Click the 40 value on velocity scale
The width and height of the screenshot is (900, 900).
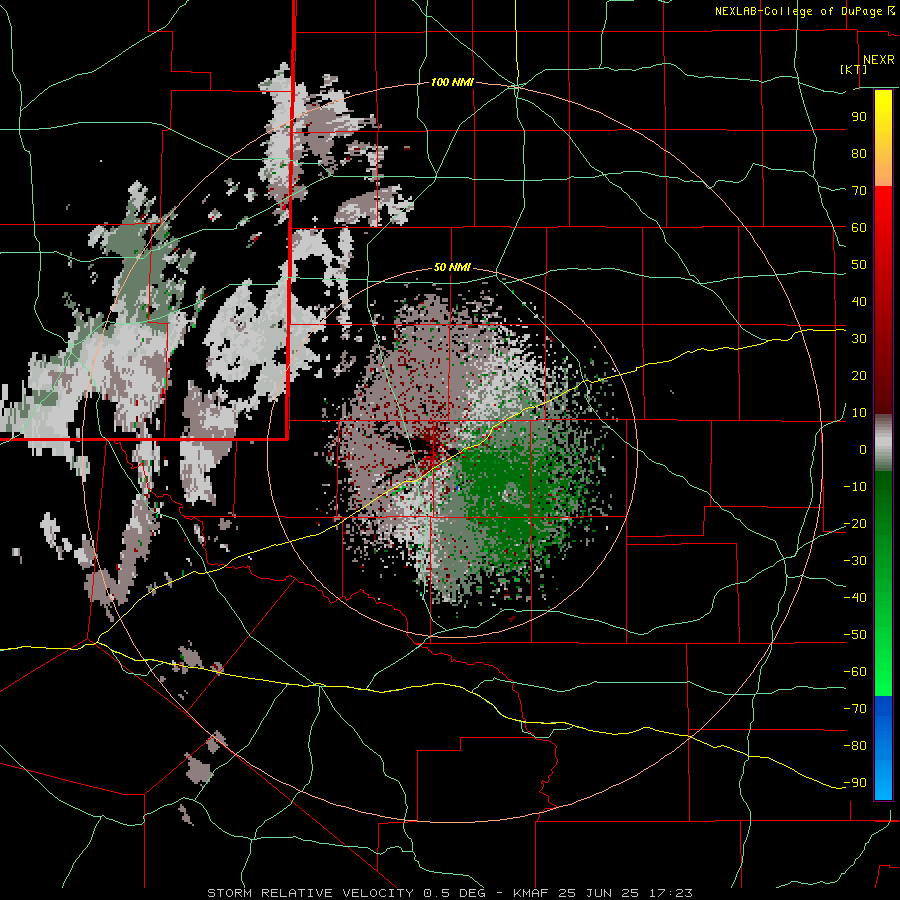(859, 301)
